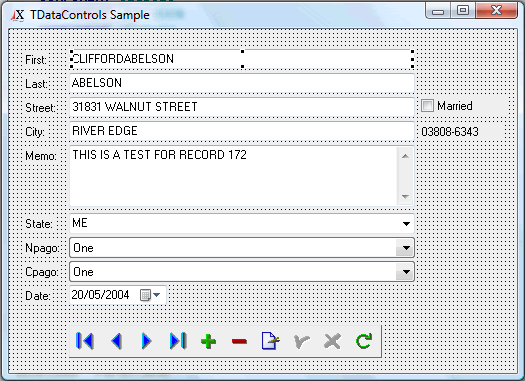The height and width of the screenshot is (381, 525).
Task: Click memo scrollbar down arrow
Action: [x=405, y=197]
